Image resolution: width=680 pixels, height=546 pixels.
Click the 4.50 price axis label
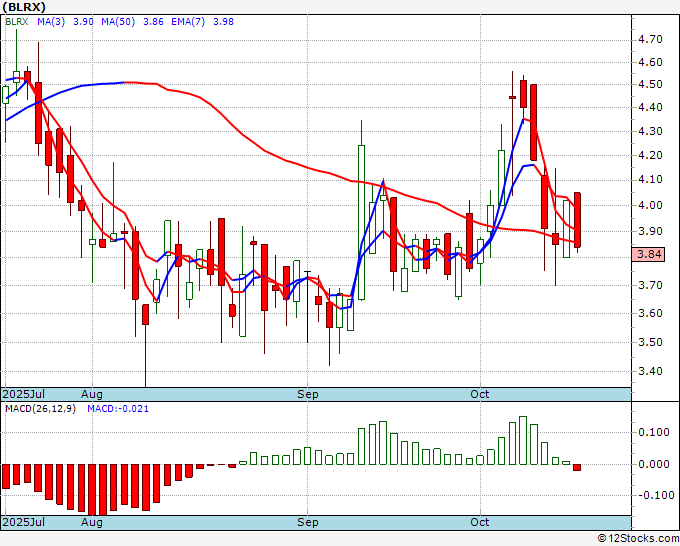[650, 84]
